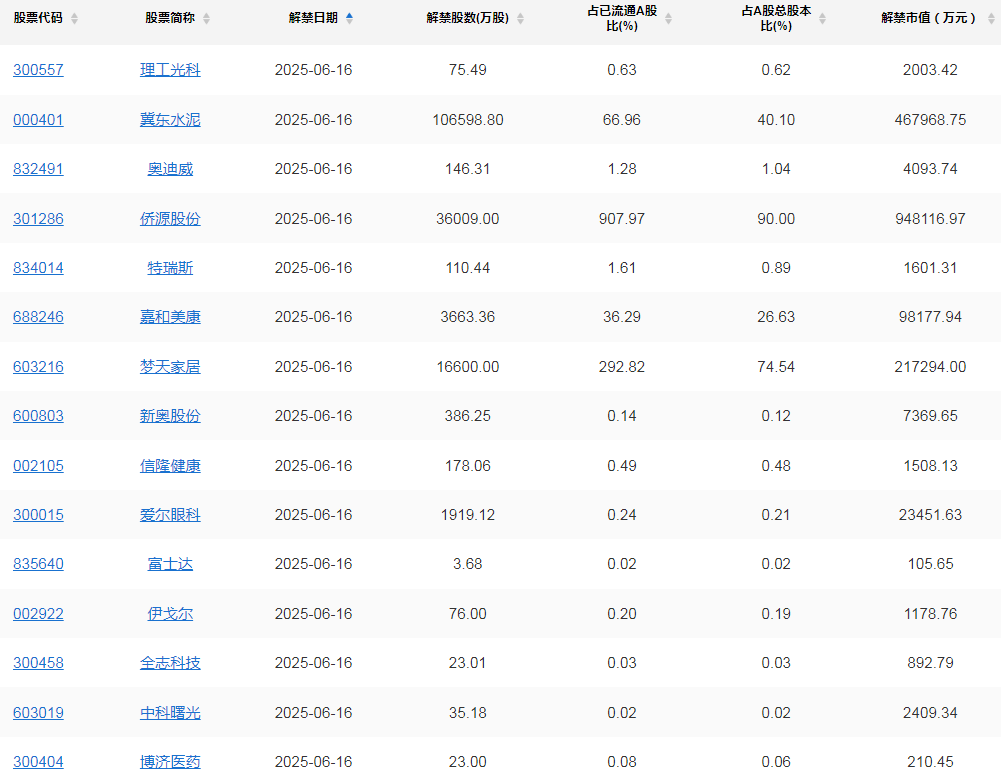The height and width of the screenshot is (779, 1001).
Task: Toggle the active sort arrow on 解禁日期
Action: (x=348, y=17)
